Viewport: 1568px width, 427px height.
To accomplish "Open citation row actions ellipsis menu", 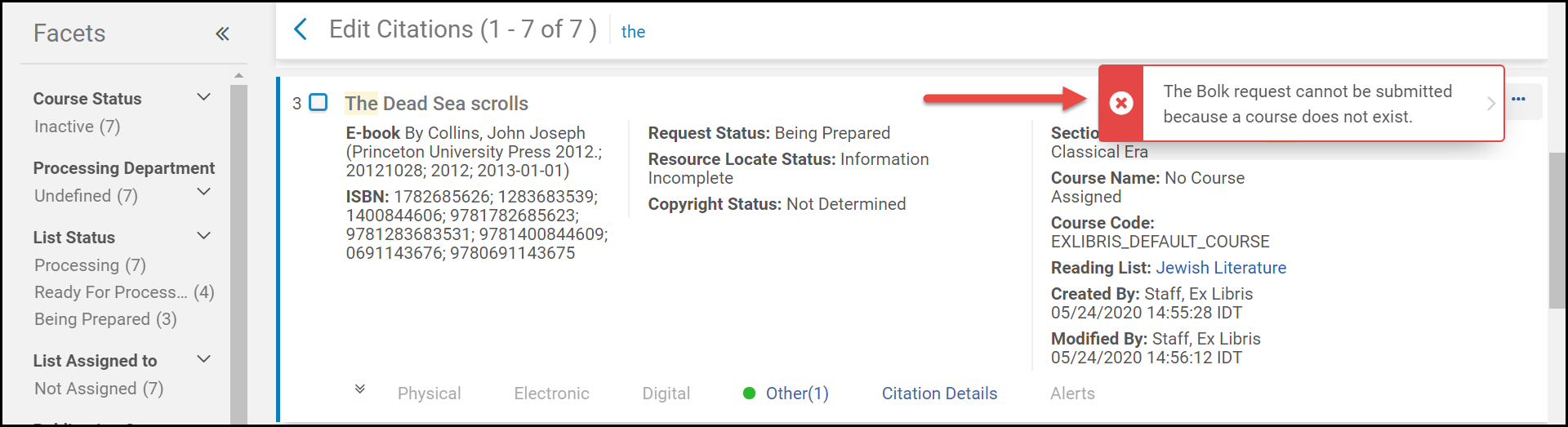I will tap(1519, 100).
